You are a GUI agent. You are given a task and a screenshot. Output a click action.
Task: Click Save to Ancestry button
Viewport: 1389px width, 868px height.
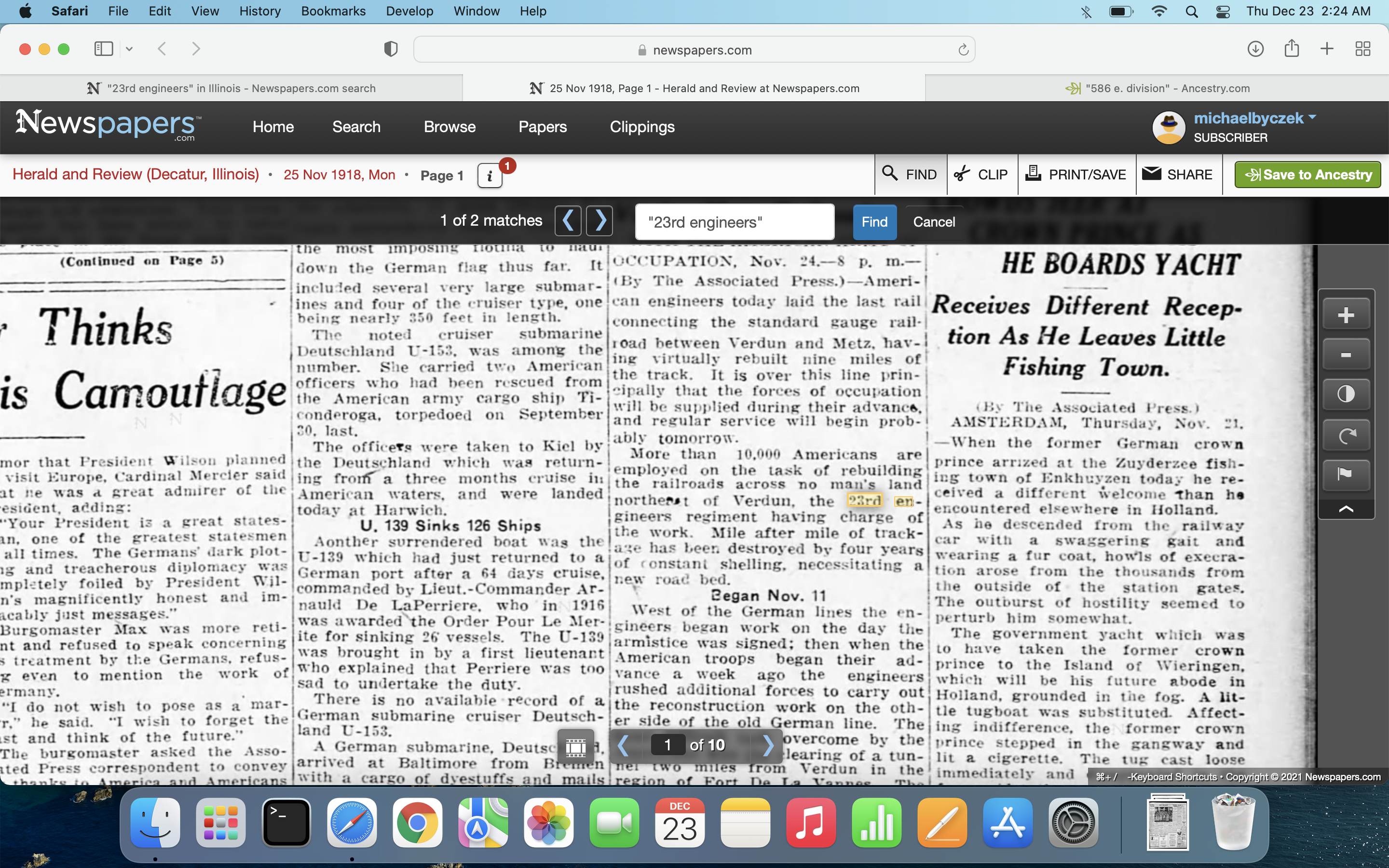click(x=1307, y=175)
